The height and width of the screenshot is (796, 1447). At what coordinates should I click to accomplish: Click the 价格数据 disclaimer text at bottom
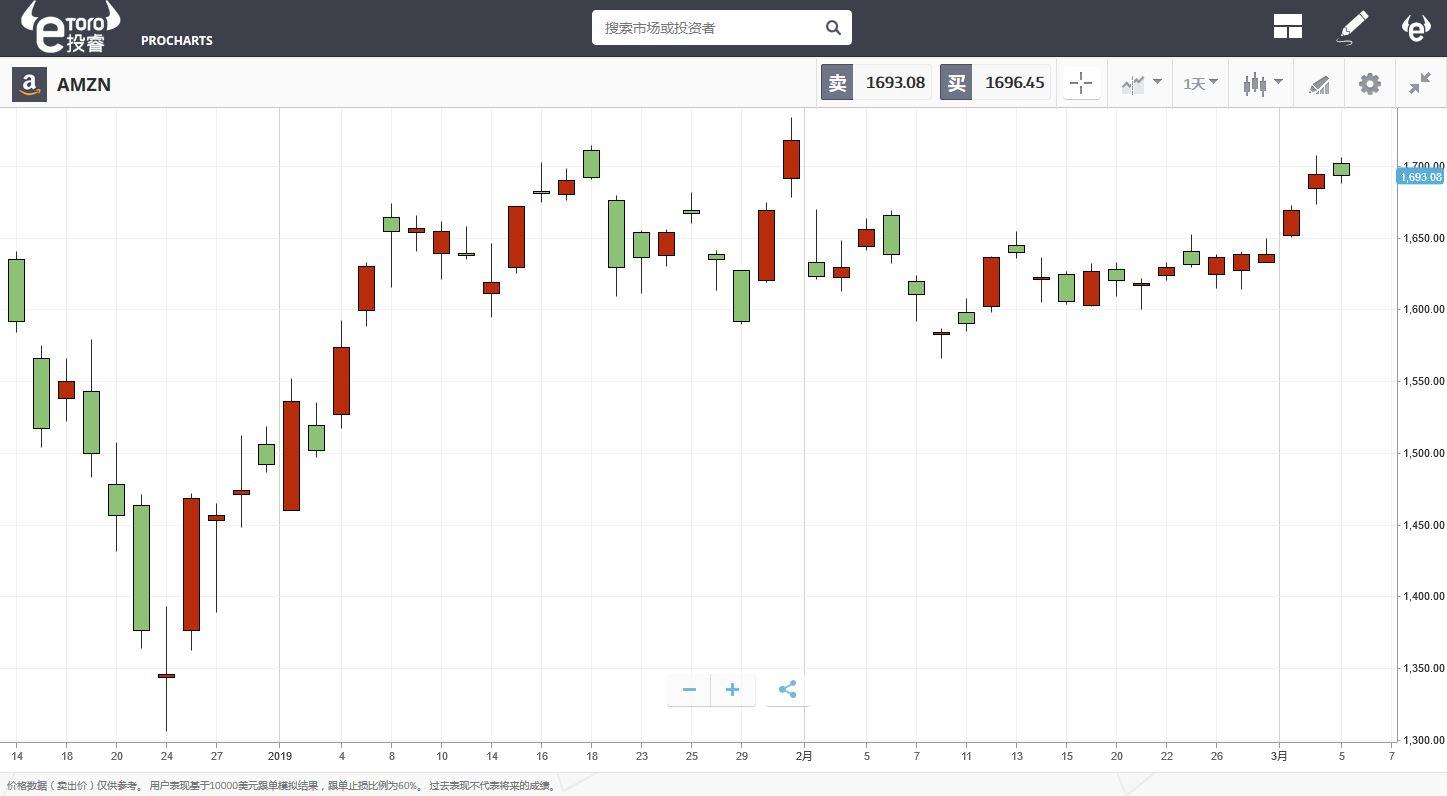(282, 786)
